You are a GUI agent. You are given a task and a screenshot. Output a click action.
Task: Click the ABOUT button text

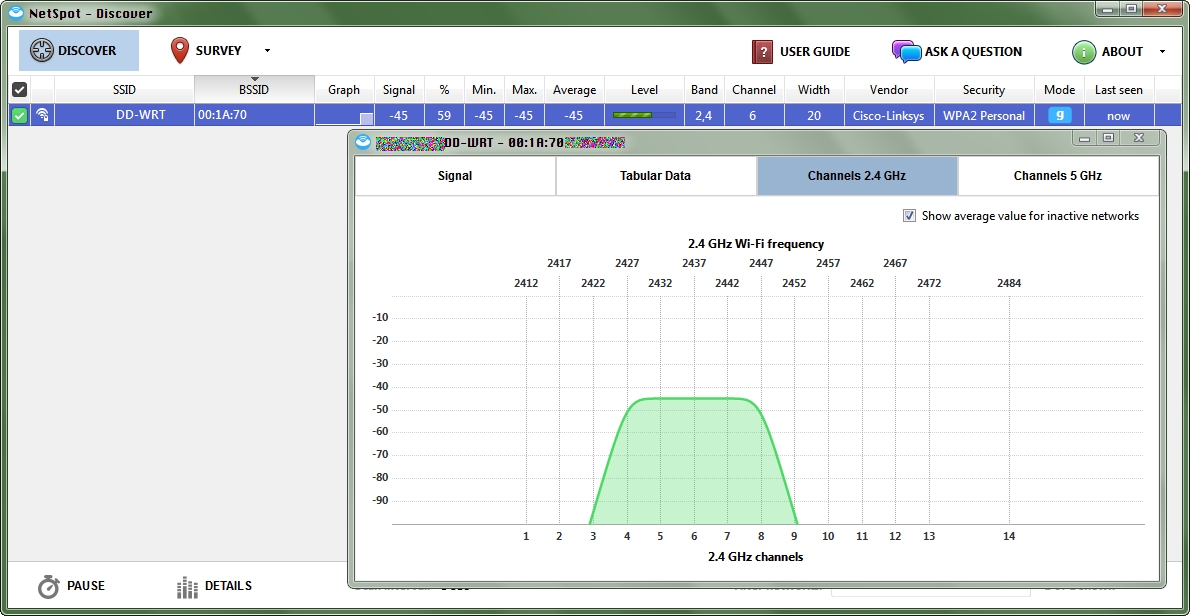[1122, 52]
